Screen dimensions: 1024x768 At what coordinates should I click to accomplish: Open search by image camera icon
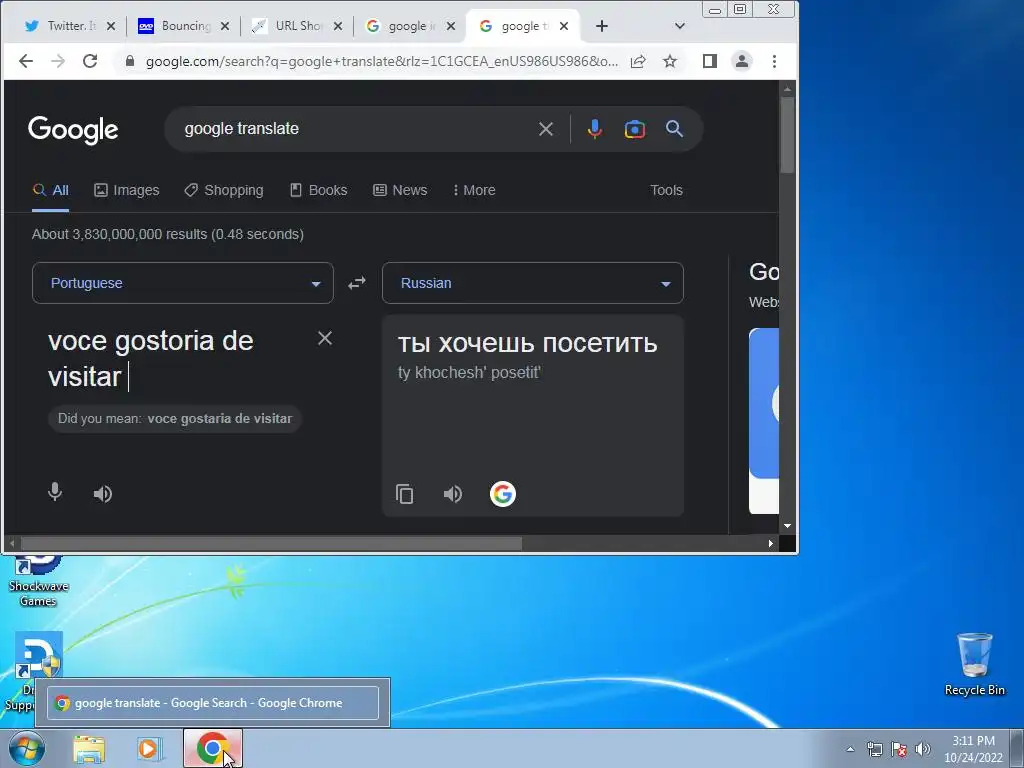[635, 129]
